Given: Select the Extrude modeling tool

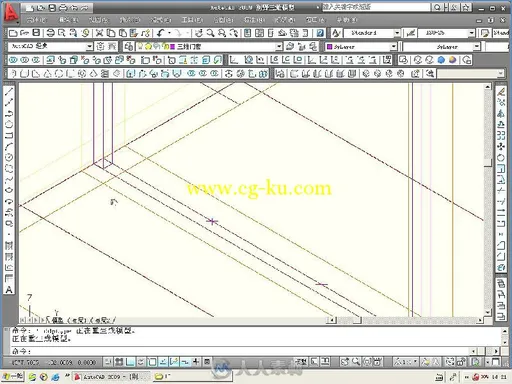Looking at the screenshot, I should coord(131,74).
